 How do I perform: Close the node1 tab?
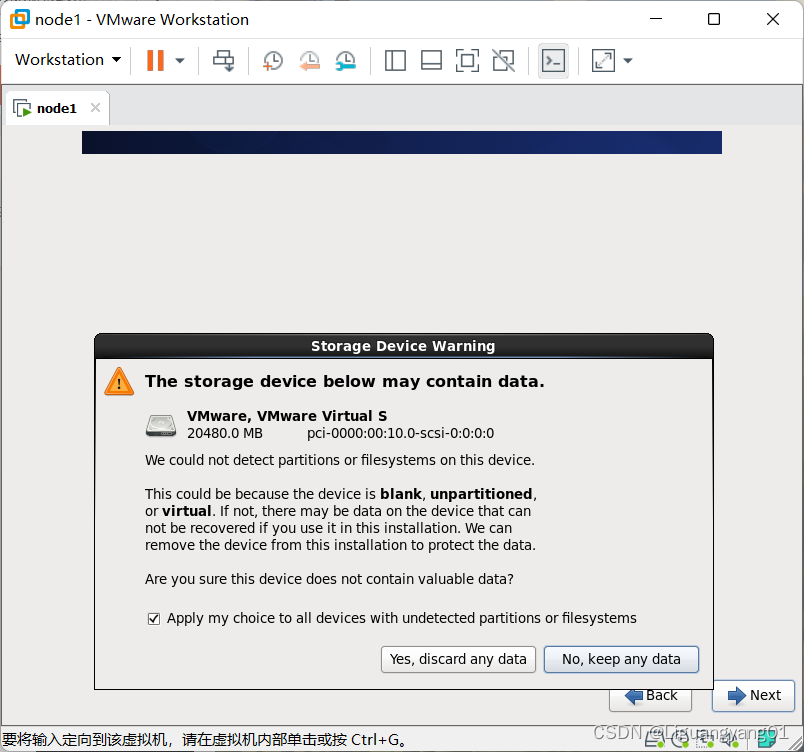(95, 108)
